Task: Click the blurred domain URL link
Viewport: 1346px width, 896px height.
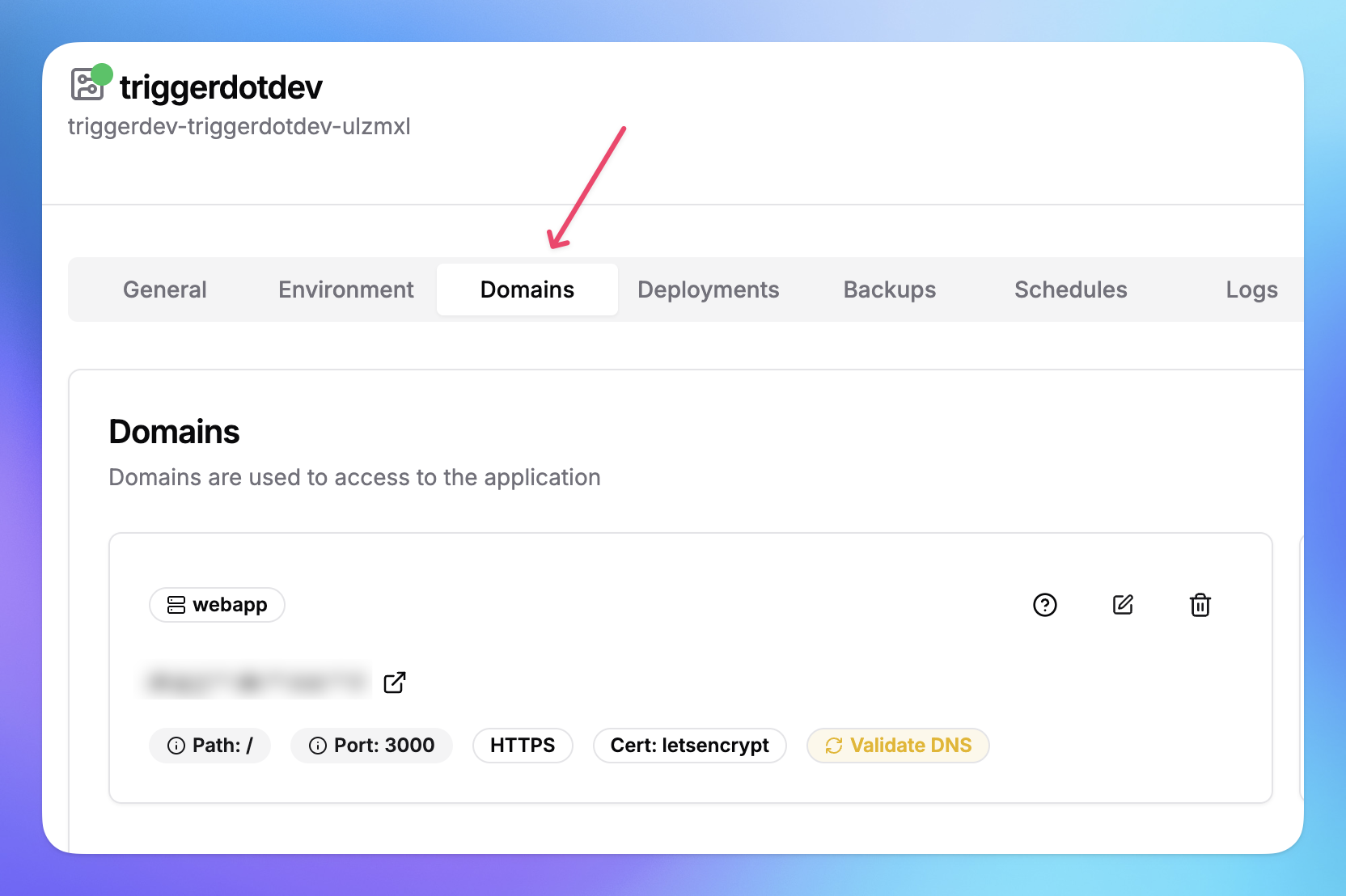Action: [x=257, y=683]
